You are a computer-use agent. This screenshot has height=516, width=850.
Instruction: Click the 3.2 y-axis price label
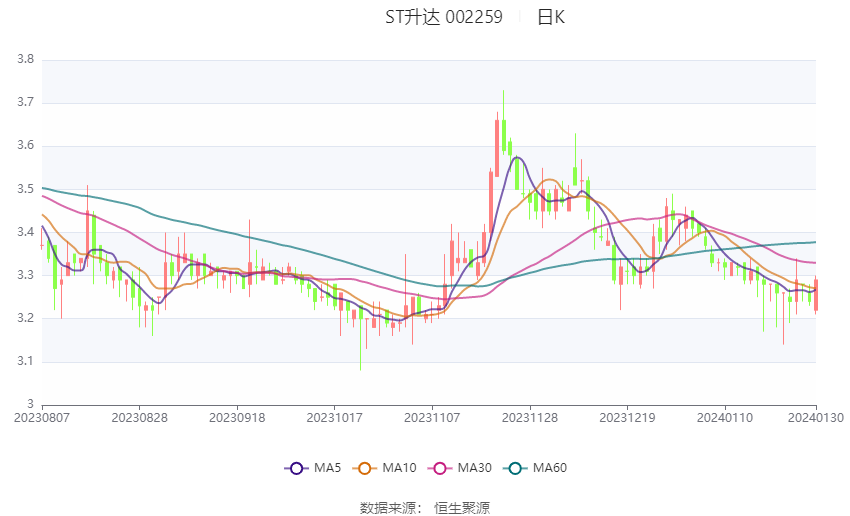click(25, 318)
